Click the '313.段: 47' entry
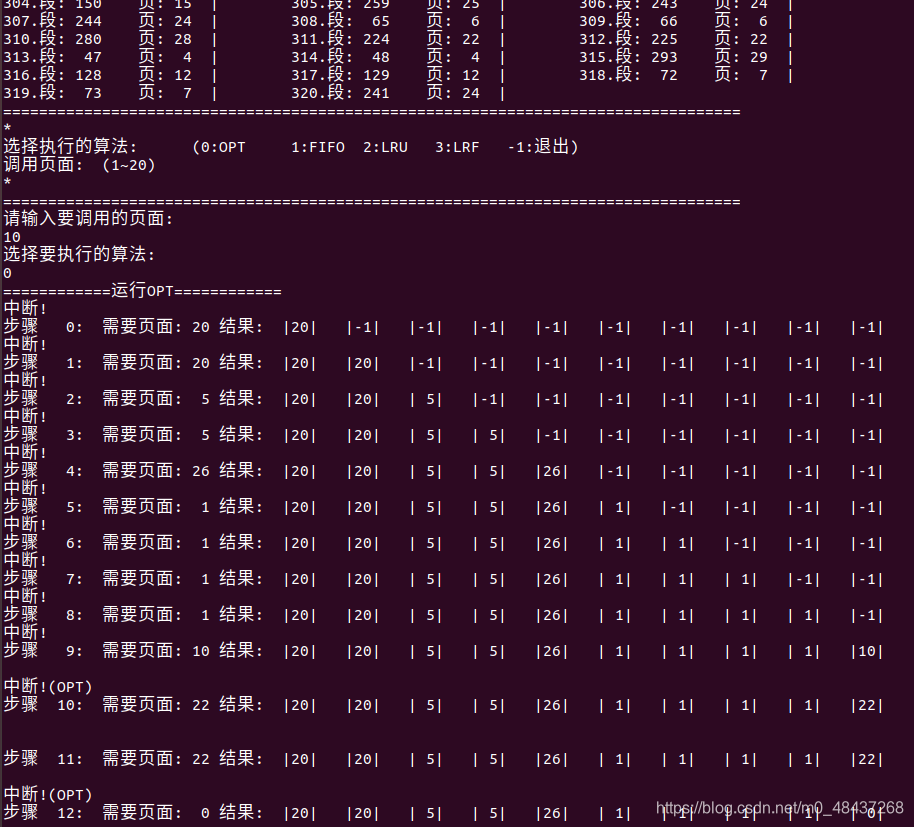The width and height of the screenshot is (914, 827). click(x=52, y=58)
